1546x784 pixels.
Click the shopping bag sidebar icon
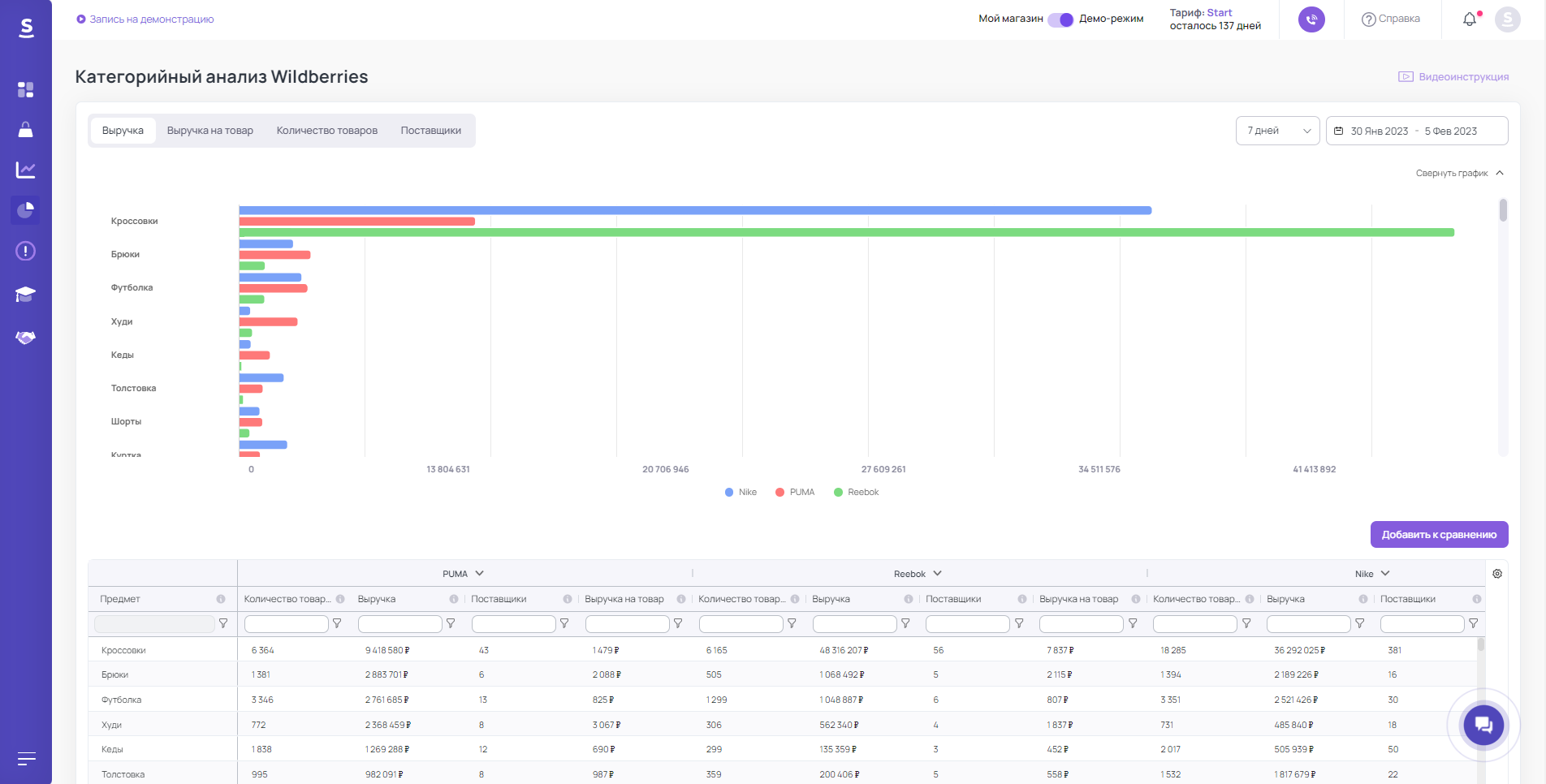pyautogui.click(x=25, y=130)
